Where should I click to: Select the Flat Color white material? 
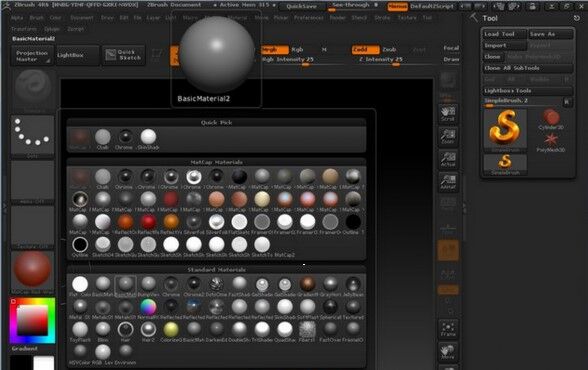[80, 284]
